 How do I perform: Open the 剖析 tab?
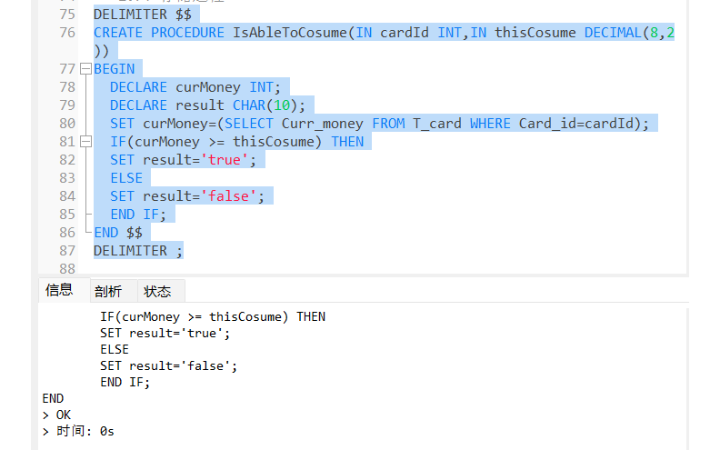(108, 291)
